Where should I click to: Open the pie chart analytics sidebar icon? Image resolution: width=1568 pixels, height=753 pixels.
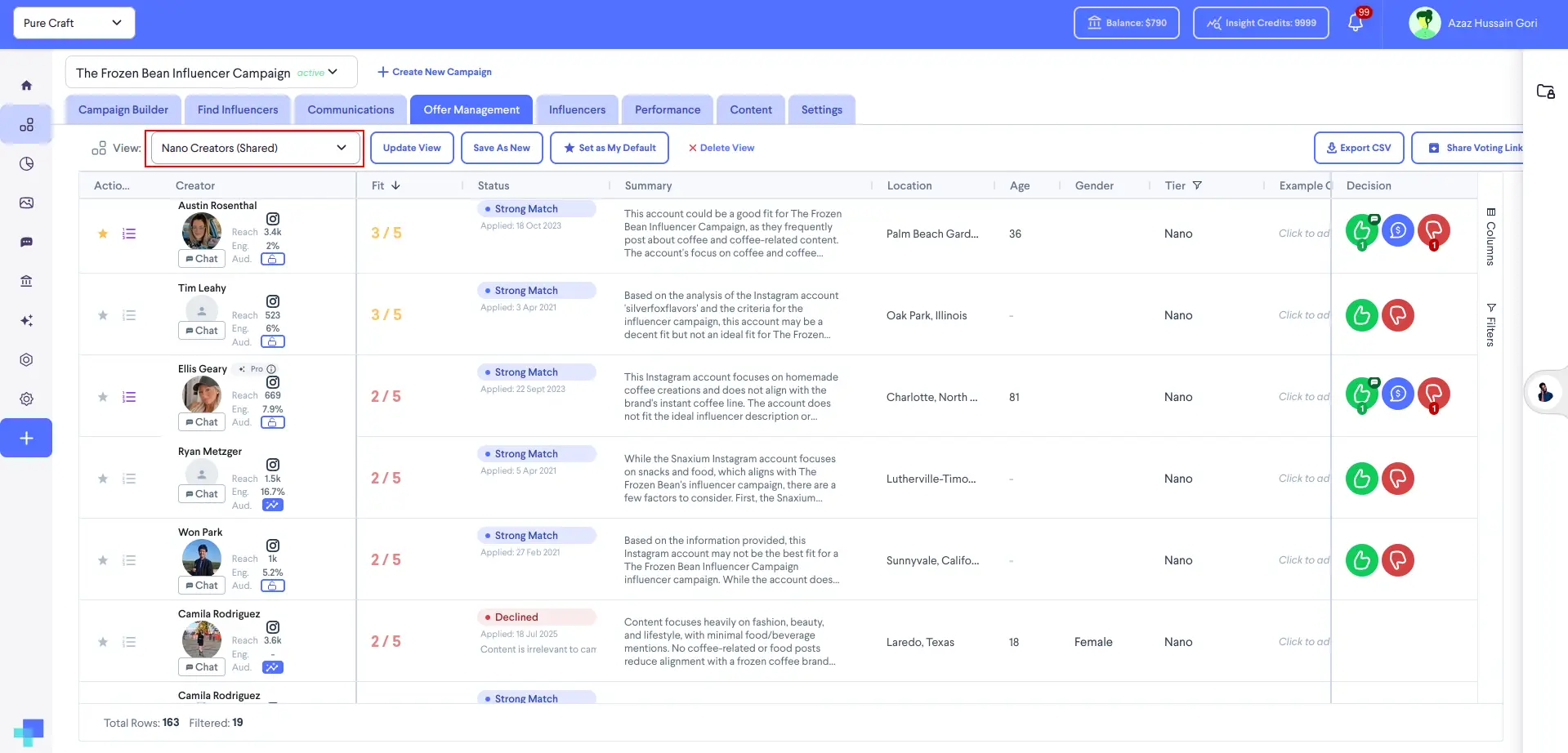(26, 163)
